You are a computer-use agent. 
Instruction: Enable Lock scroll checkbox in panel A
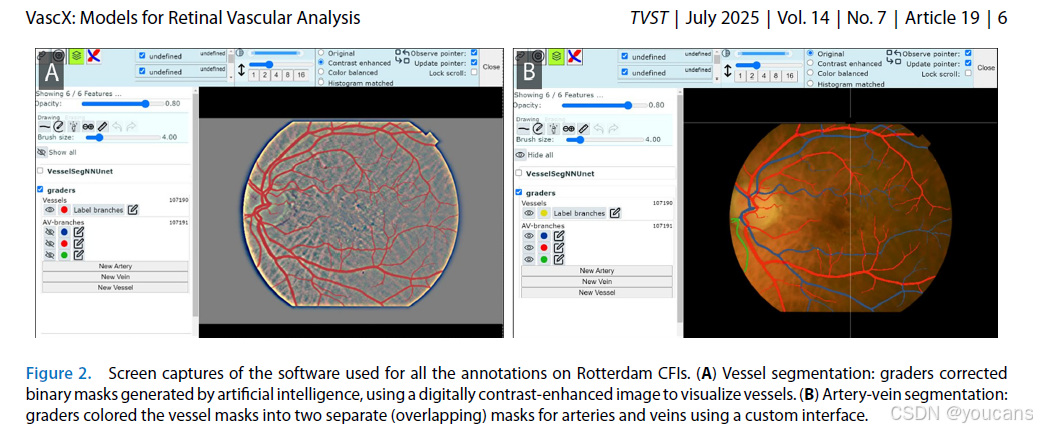474,73
